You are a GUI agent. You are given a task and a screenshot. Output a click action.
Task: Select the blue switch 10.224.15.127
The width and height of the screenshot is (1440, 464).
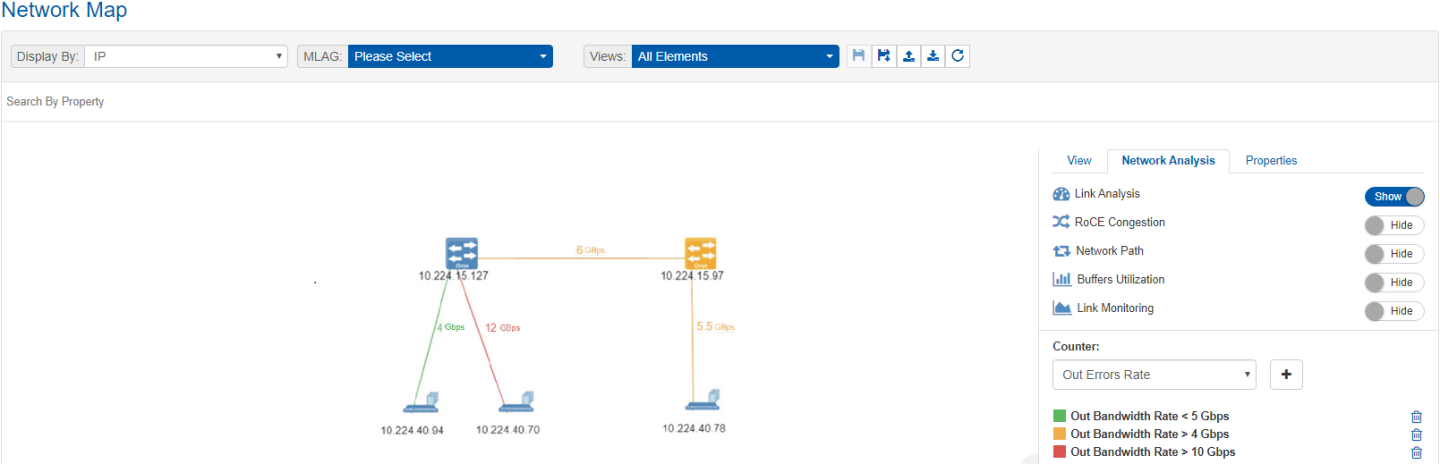461,252
